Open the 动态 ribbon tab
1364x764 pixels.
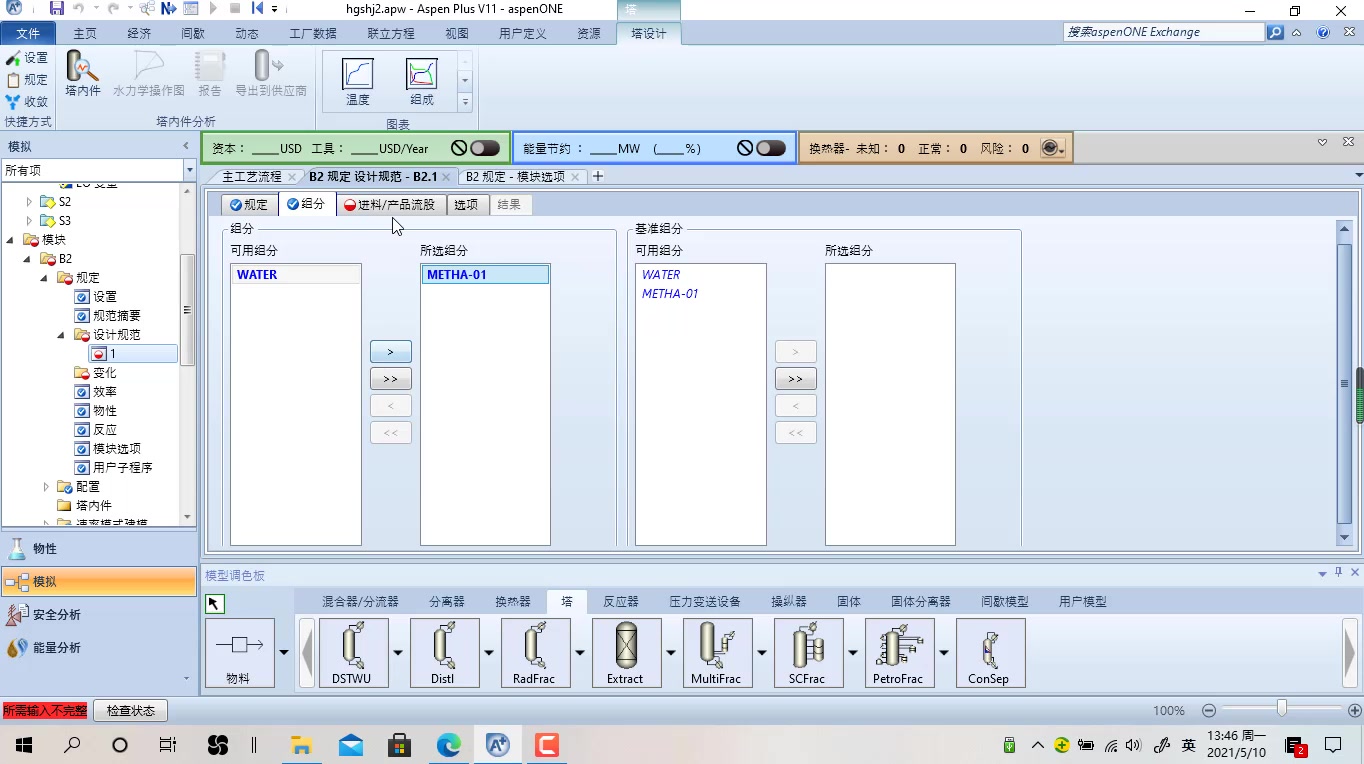coord(247,33)
